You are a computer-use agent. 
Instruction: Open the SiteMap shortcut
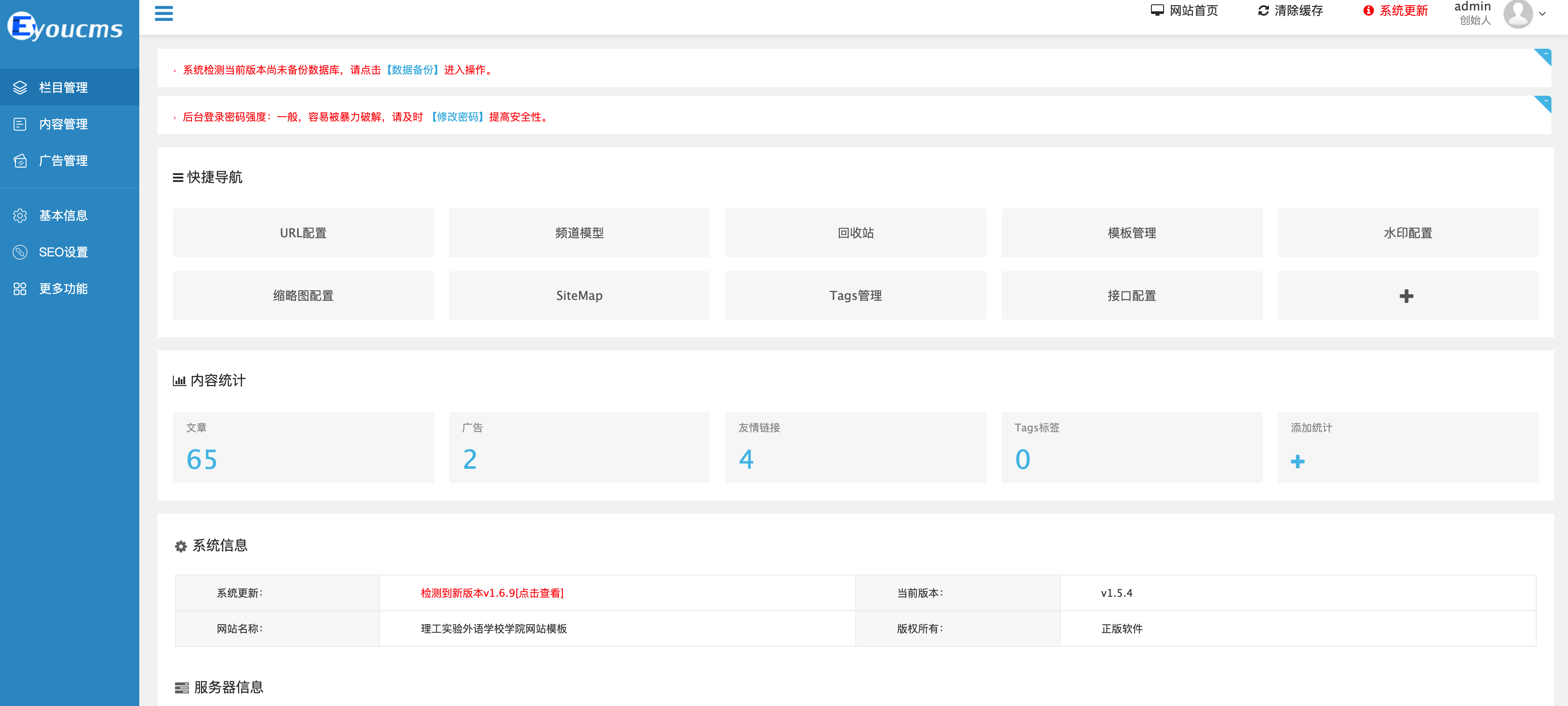coord(579,295)
